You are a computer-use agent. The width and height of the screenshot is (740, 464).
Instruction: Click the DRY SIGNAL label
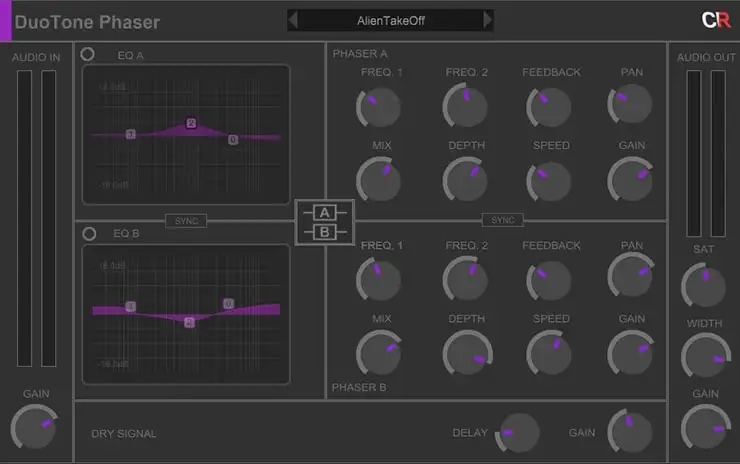(x=124, y=434)
